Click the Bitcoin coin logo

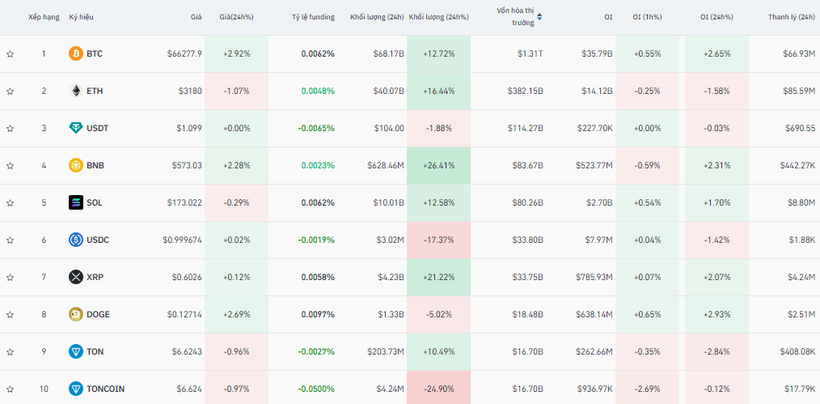(76, 53)
